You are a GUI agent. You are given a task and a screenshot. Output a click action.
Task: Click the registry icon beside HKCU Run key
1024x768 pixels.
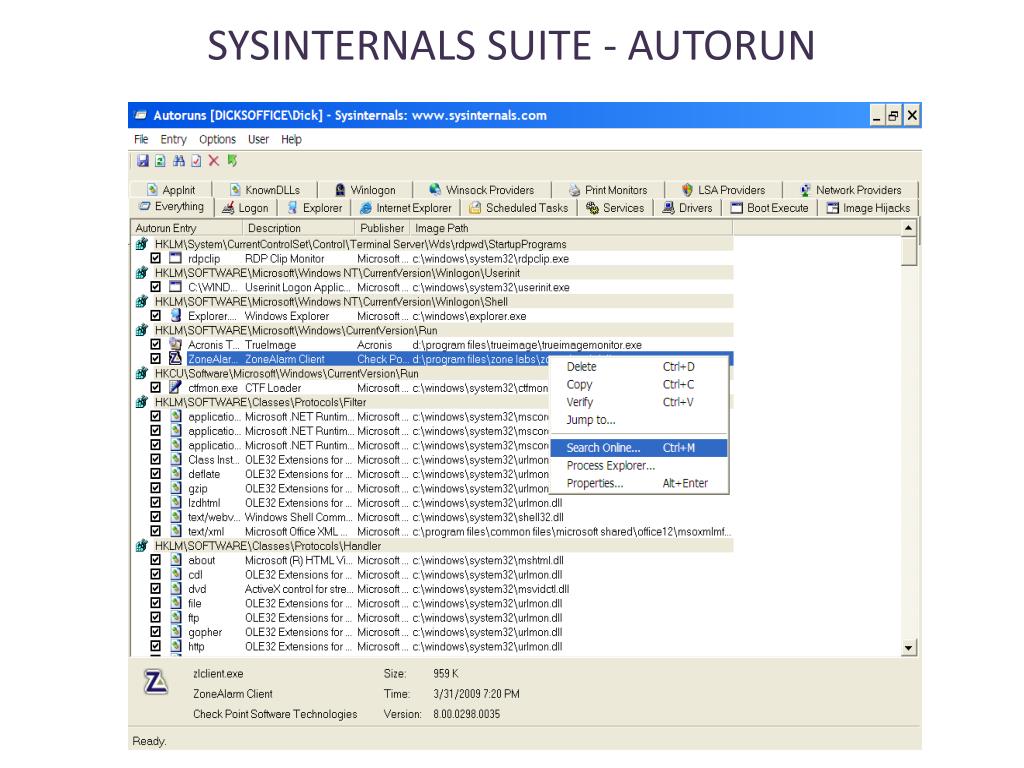[x=141, y=373]
